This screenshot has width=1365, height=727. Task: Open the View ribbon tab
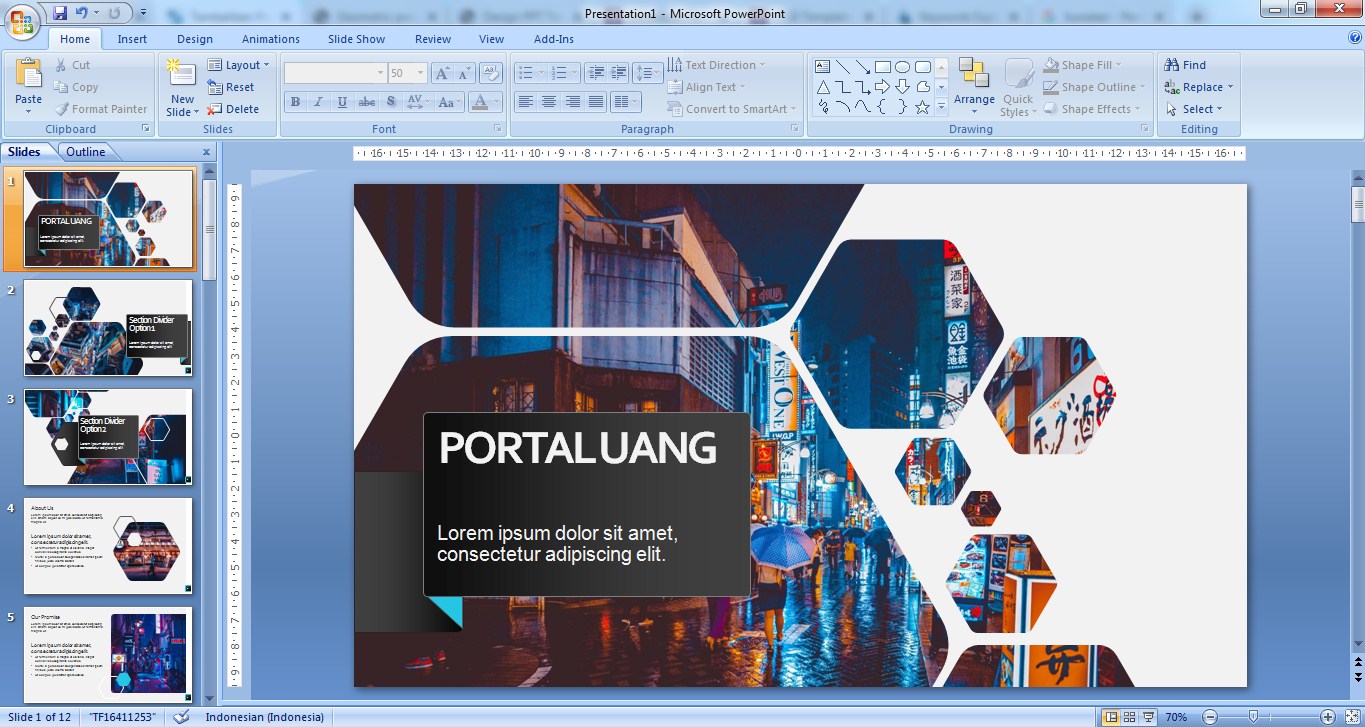tap(491, 39)
